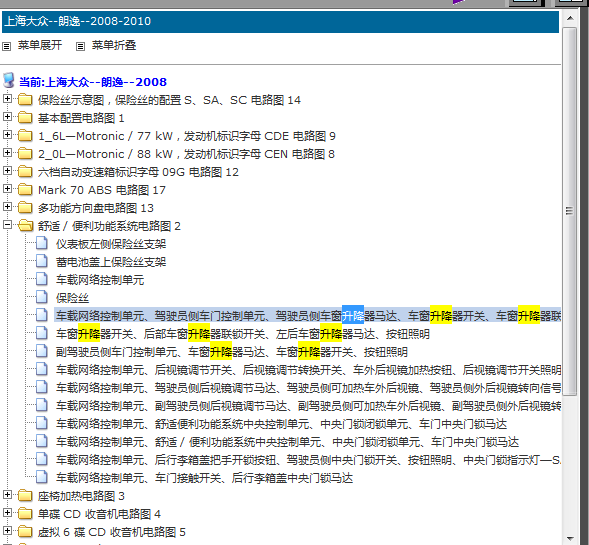Expand the 座椅加热电路图 3 node
The height and width of the screenshot is (545, 589).
[7, 495]
